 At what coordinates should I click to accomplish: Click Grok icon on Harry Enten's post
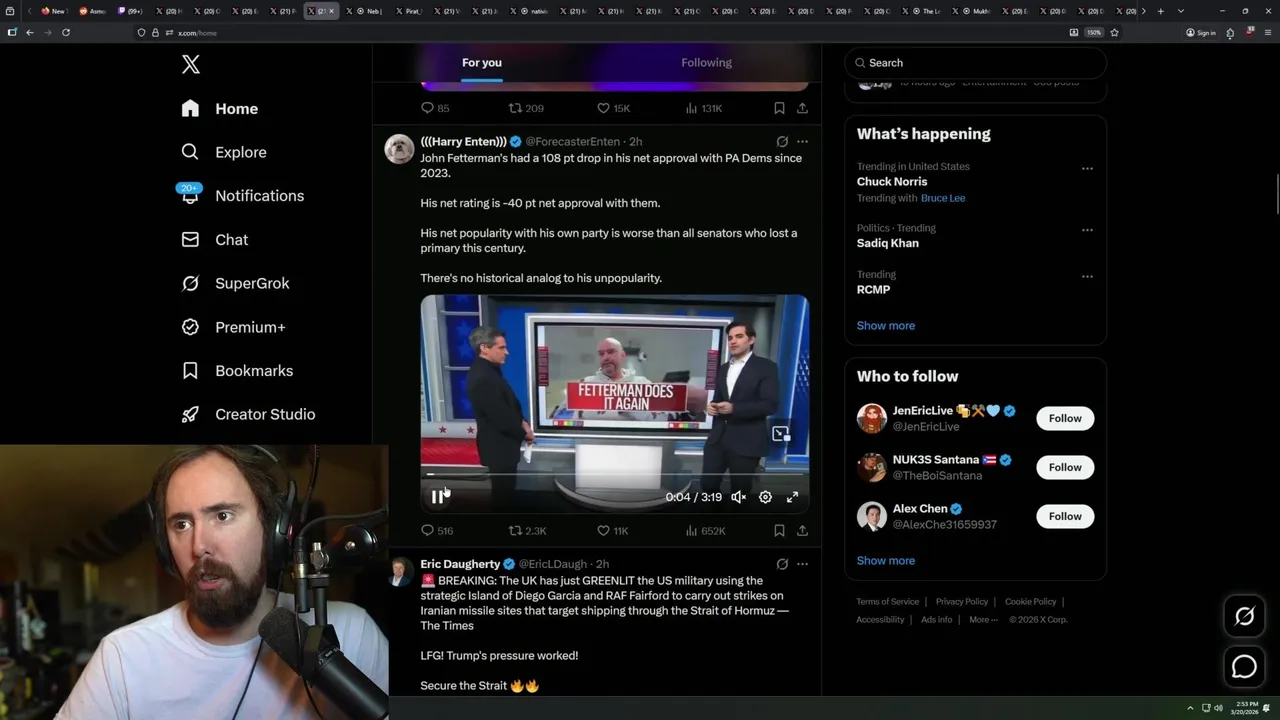(782, 142)
